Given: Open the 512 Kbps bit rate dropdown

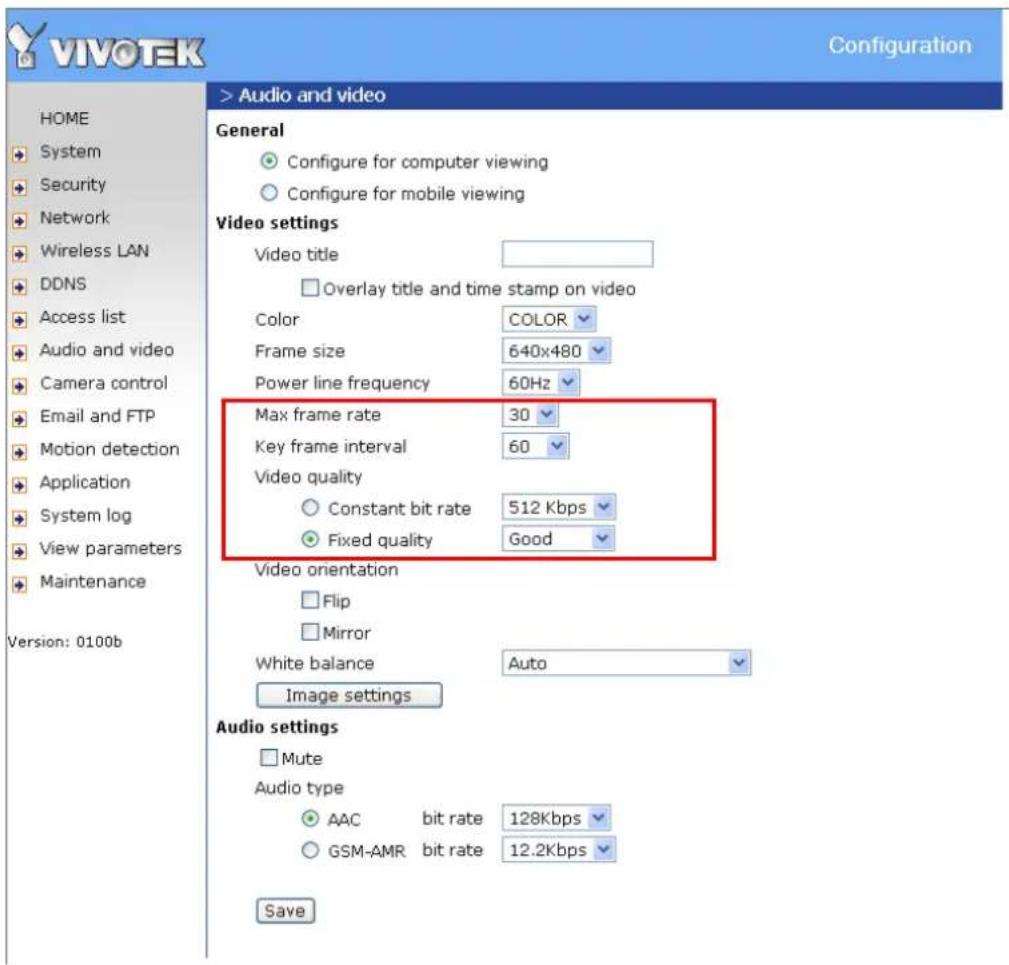Looking at the screenshot, I should pos(559,507).
